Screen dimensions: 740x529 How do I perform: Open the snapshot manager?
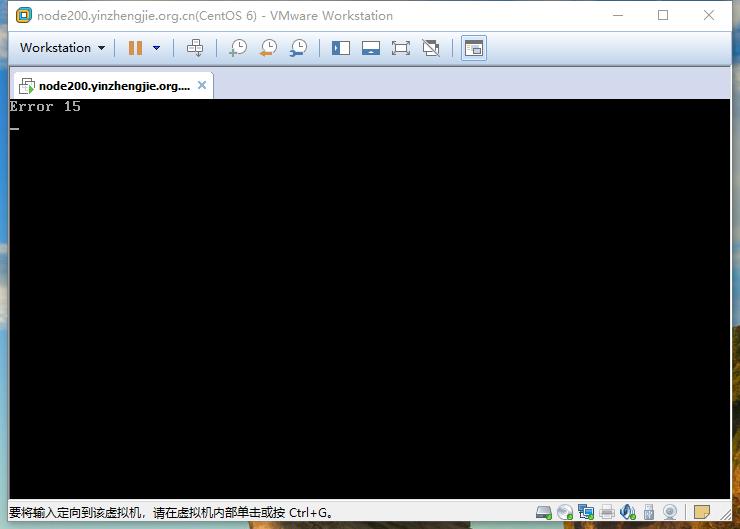pyautogui.click(x=298, y=48)
